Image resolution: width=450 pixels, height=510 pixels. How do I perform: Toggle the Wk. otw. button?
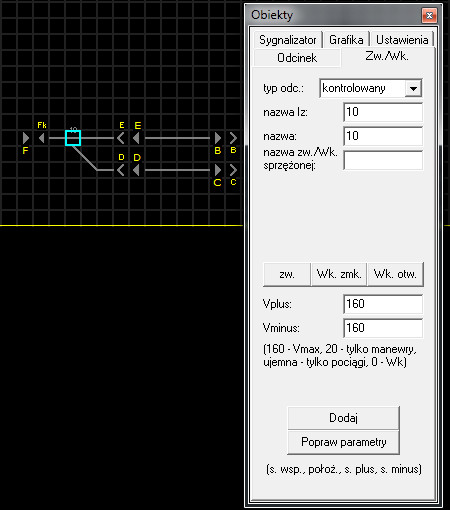[x=395, y=274]
